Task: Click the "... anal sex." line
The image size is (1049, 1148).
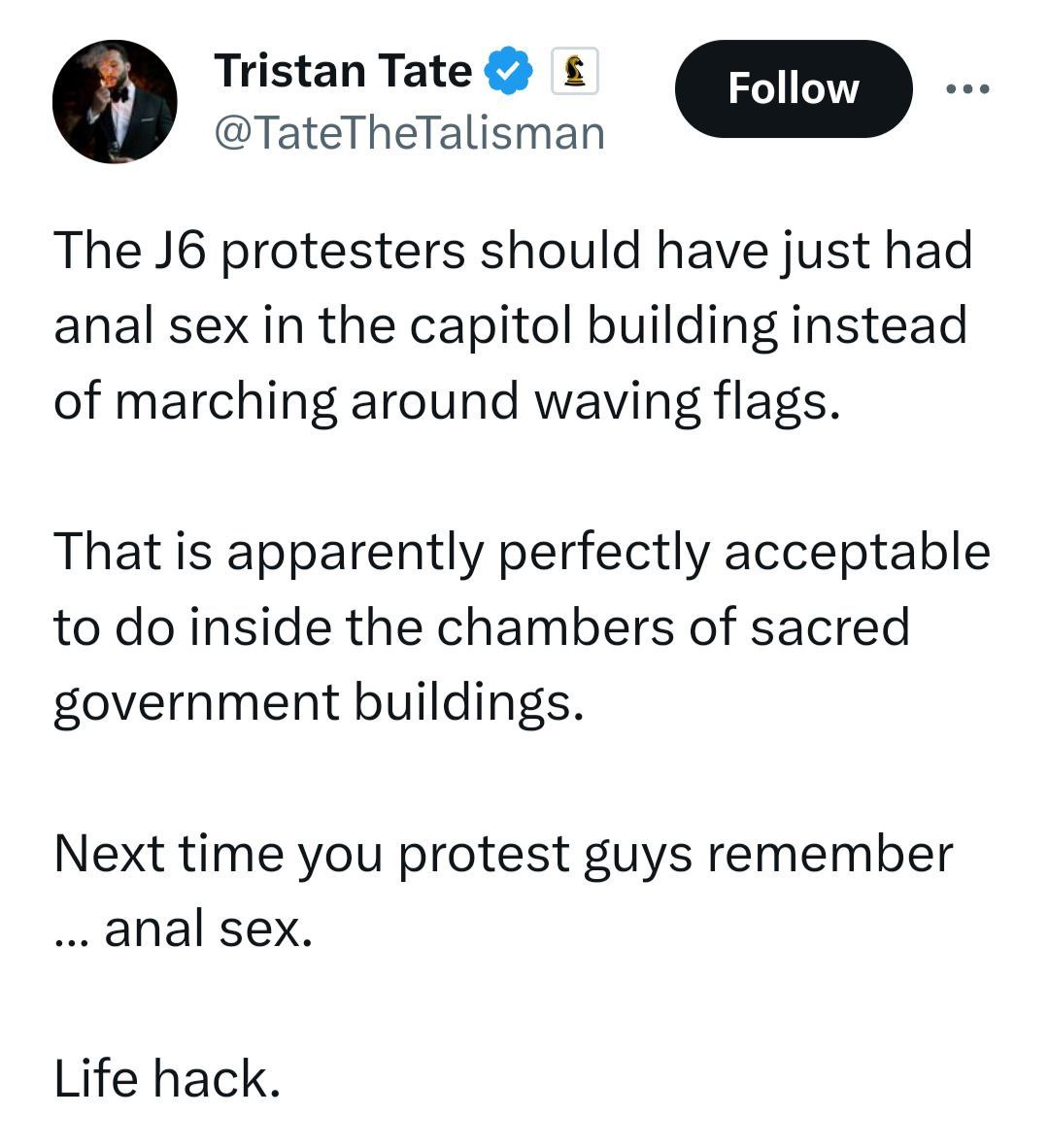Action: click(184, 929)
